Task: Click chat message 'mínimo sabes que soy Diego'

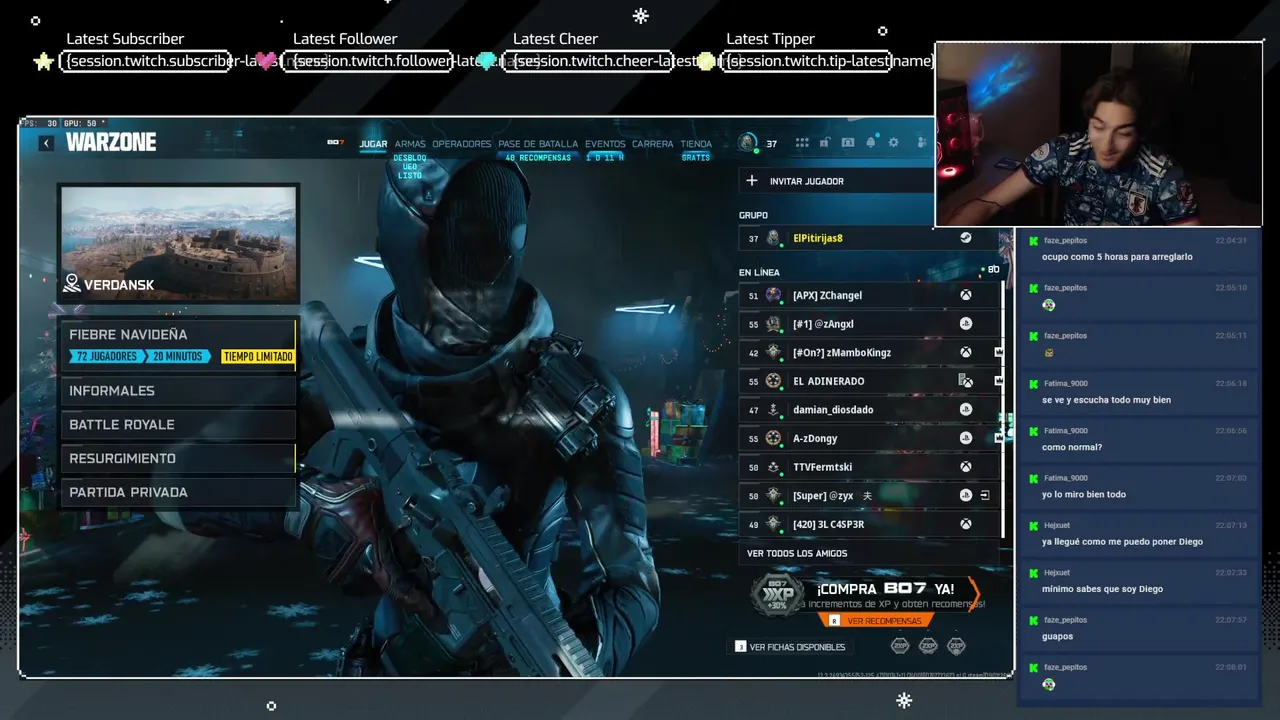Action: 1102,589
